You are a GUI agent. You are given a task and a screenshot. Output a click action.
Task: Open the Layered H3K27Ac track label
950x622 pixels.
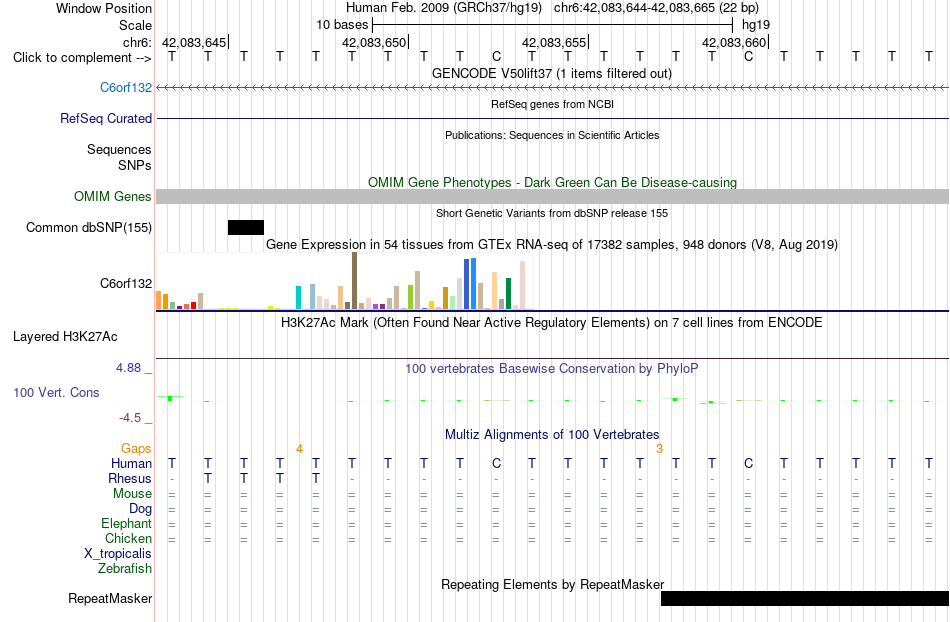tap(65, 337)
